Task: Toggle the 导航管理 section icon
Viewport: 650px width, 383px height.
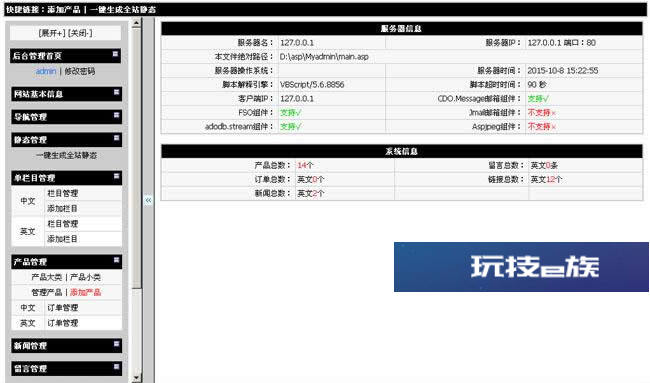Action: [x=116, y=115]
